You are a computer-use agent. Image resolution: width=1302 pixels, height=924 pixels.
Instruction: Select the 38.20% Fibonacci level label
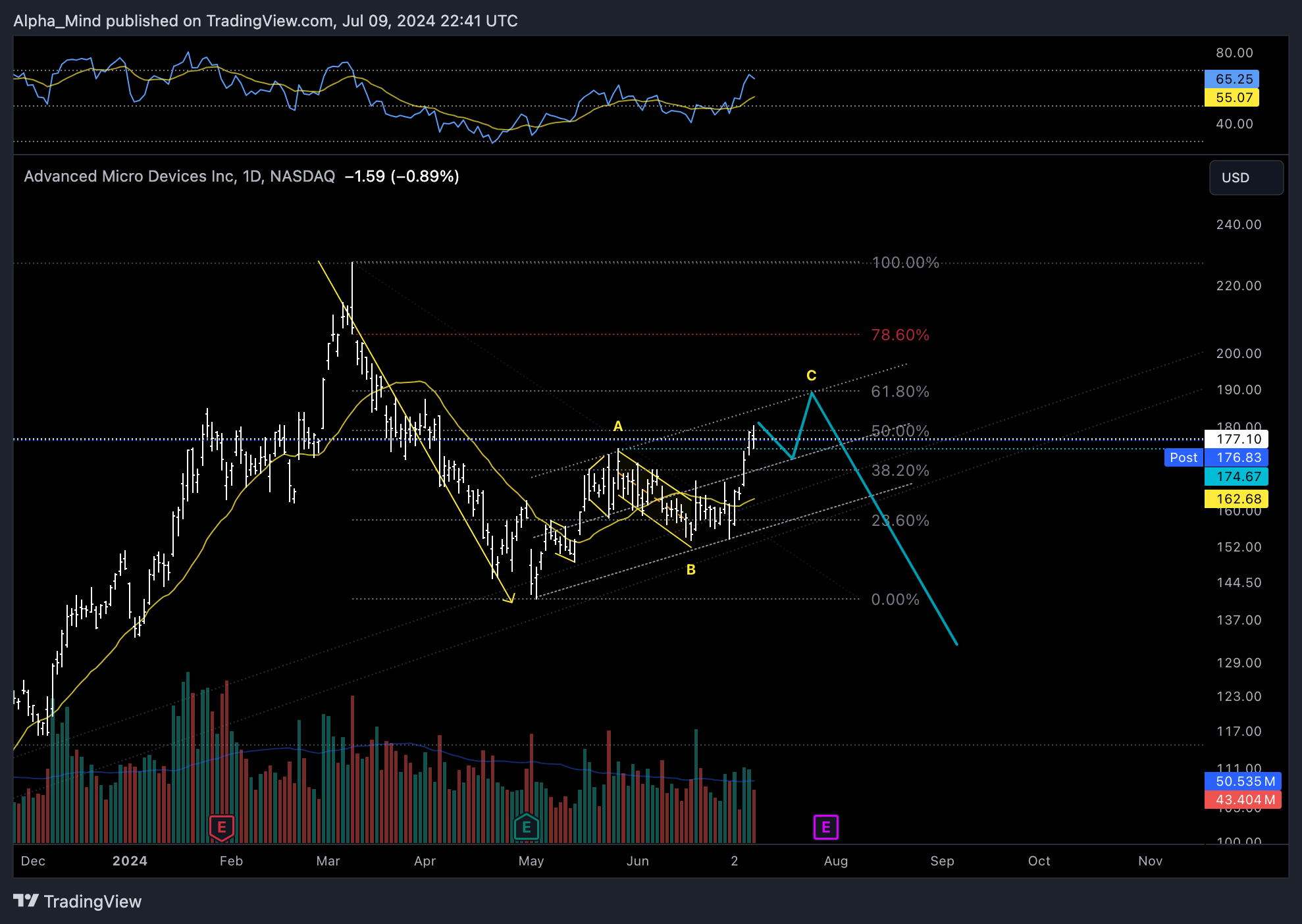click(x=900, y=471)
